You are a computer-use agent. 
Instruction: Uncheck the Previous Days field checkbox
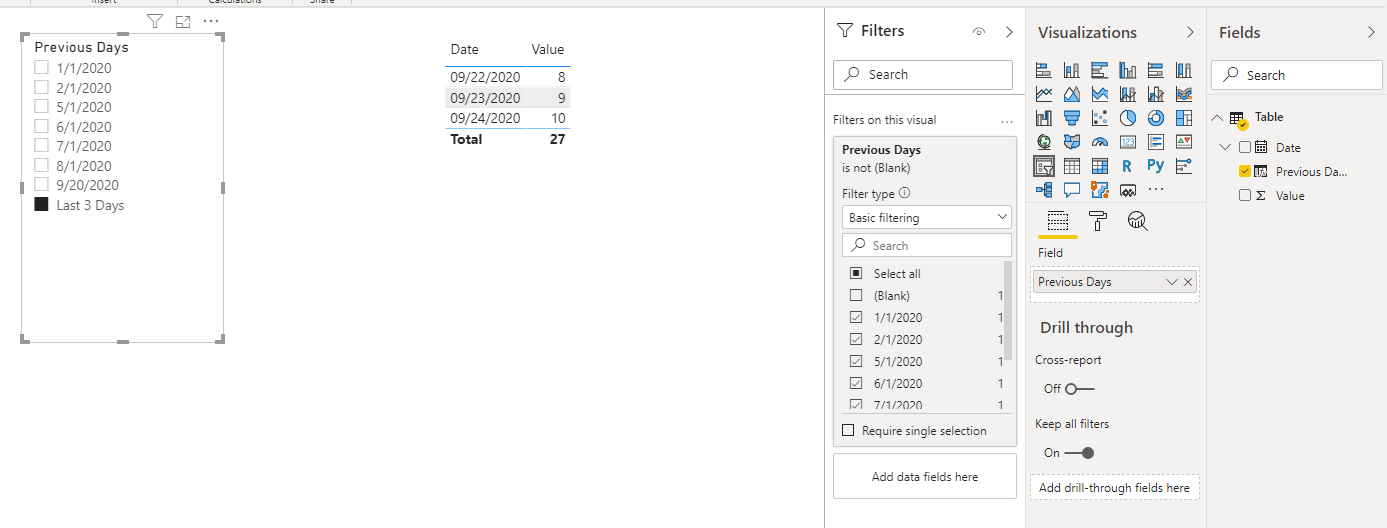1245,171
